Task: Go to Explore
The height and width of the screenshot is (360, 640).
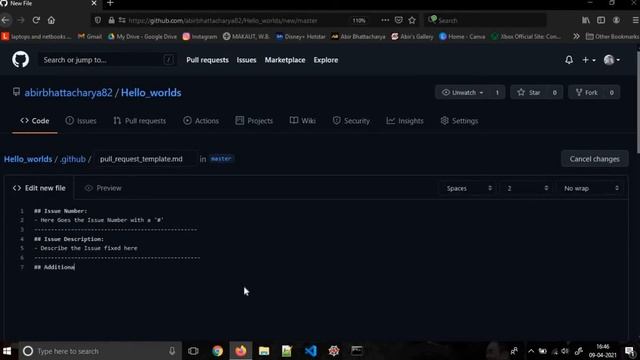Action: click(326, 60)
